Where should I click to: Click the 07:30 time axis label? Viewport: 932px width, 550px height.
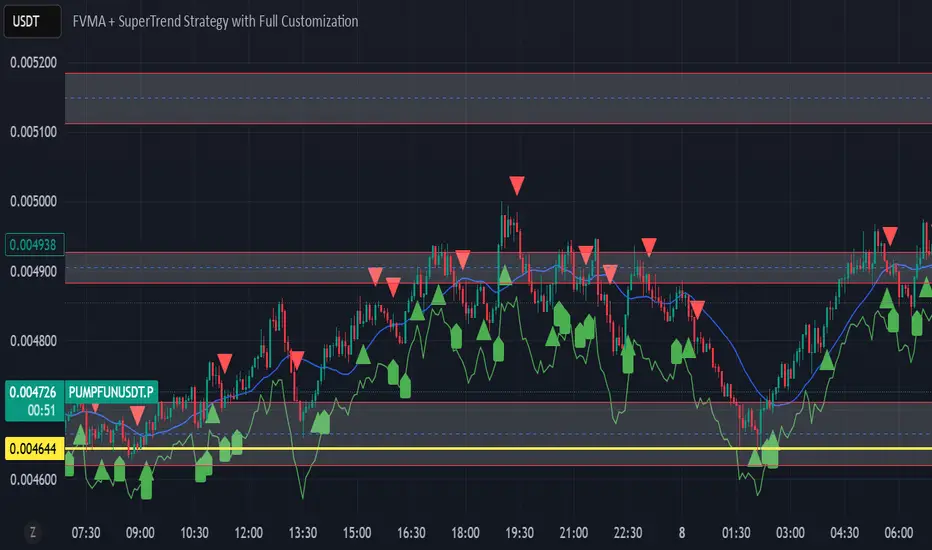click(86, 533)
